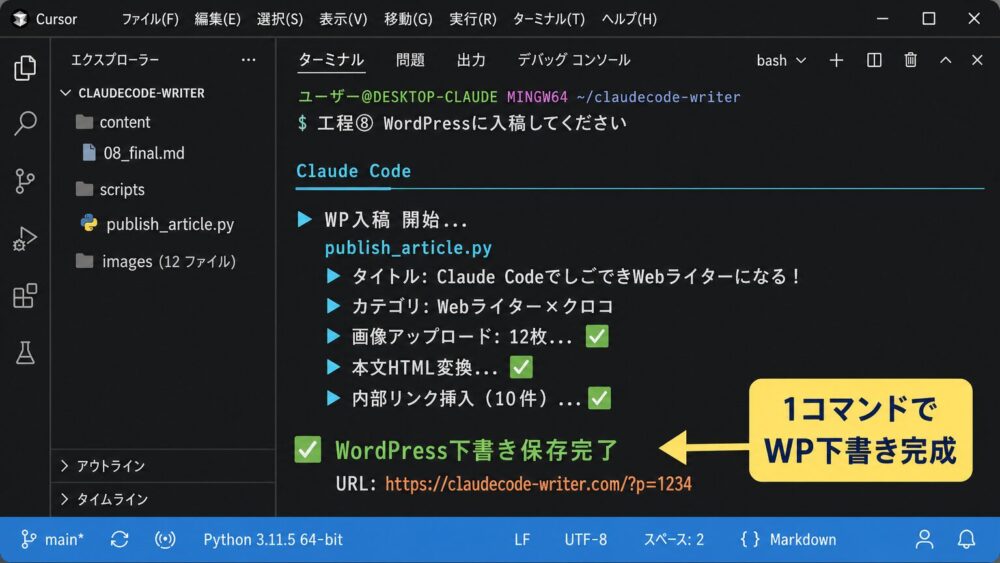Switch to the 問題 tab
1000x563 pixels.
click(410, 60)
